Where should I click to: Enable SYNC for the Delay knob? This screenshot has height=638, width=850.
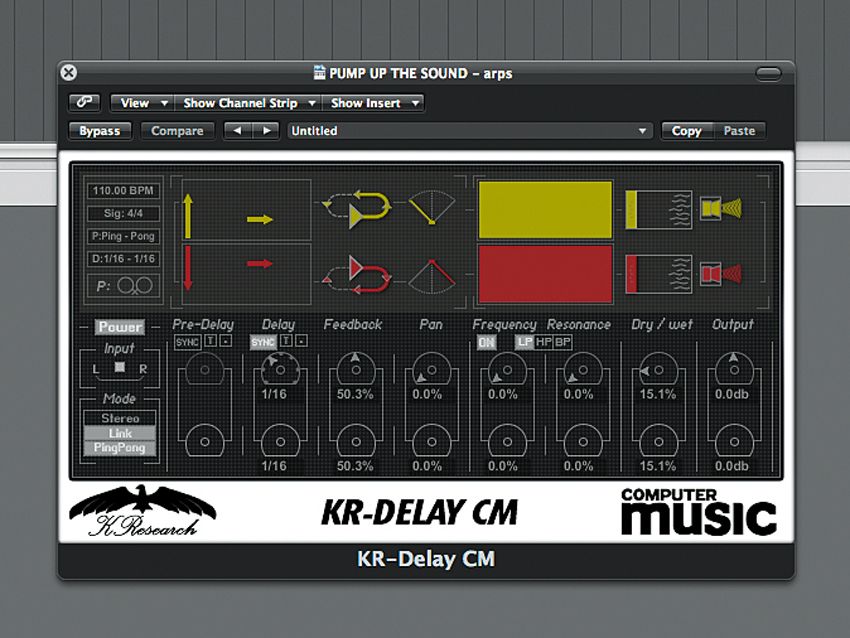pos(264,340)
